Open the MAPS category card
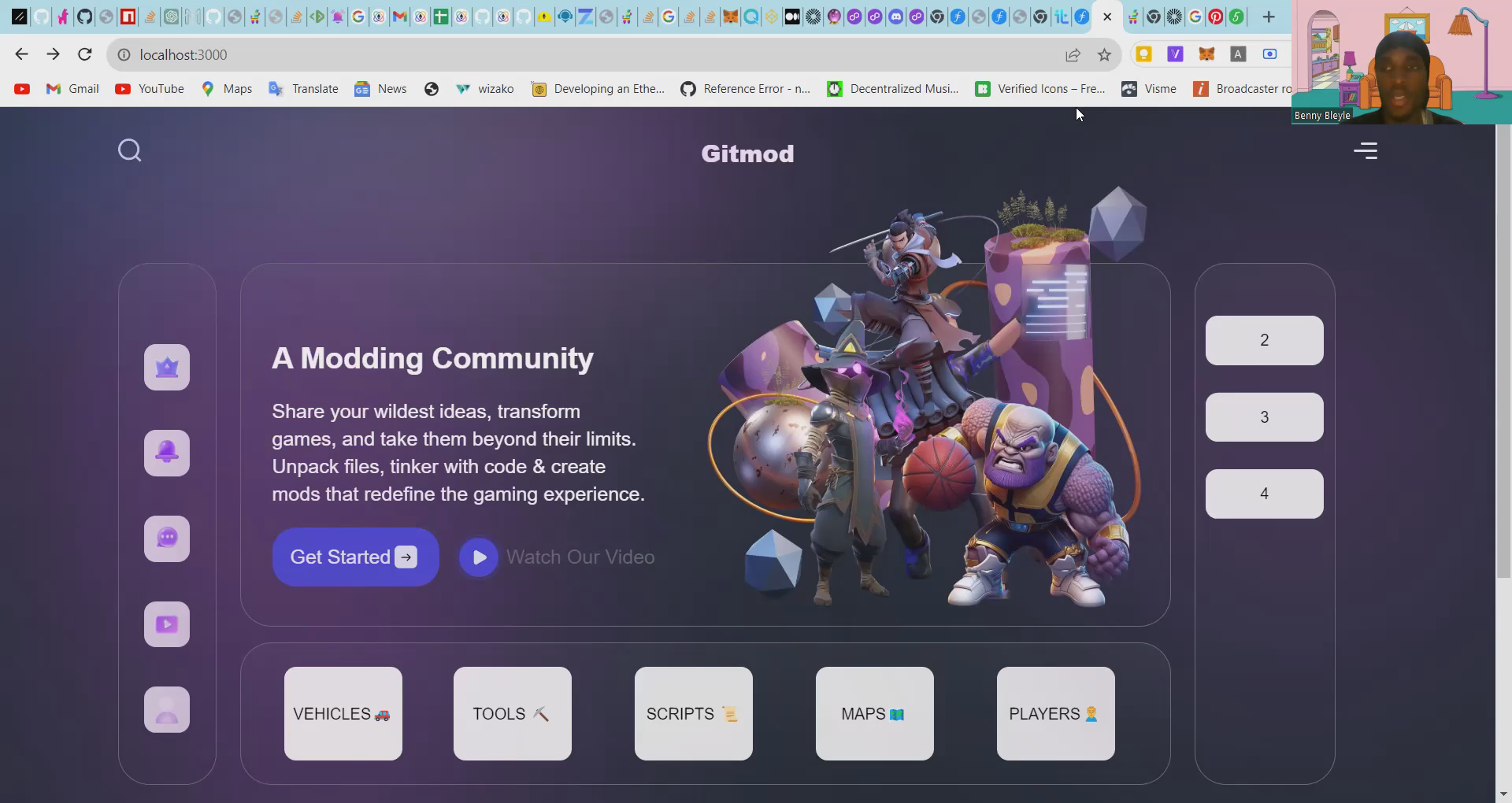This screenshot has width=1512, height=803. click(x=875, y=713)
